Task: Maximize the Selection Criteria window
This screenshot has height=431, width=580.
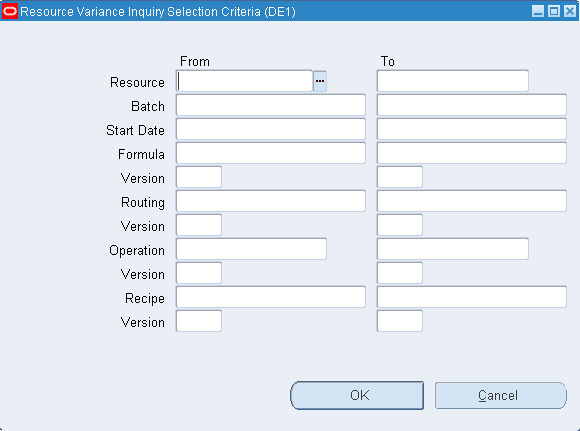Action: (554, 11)
